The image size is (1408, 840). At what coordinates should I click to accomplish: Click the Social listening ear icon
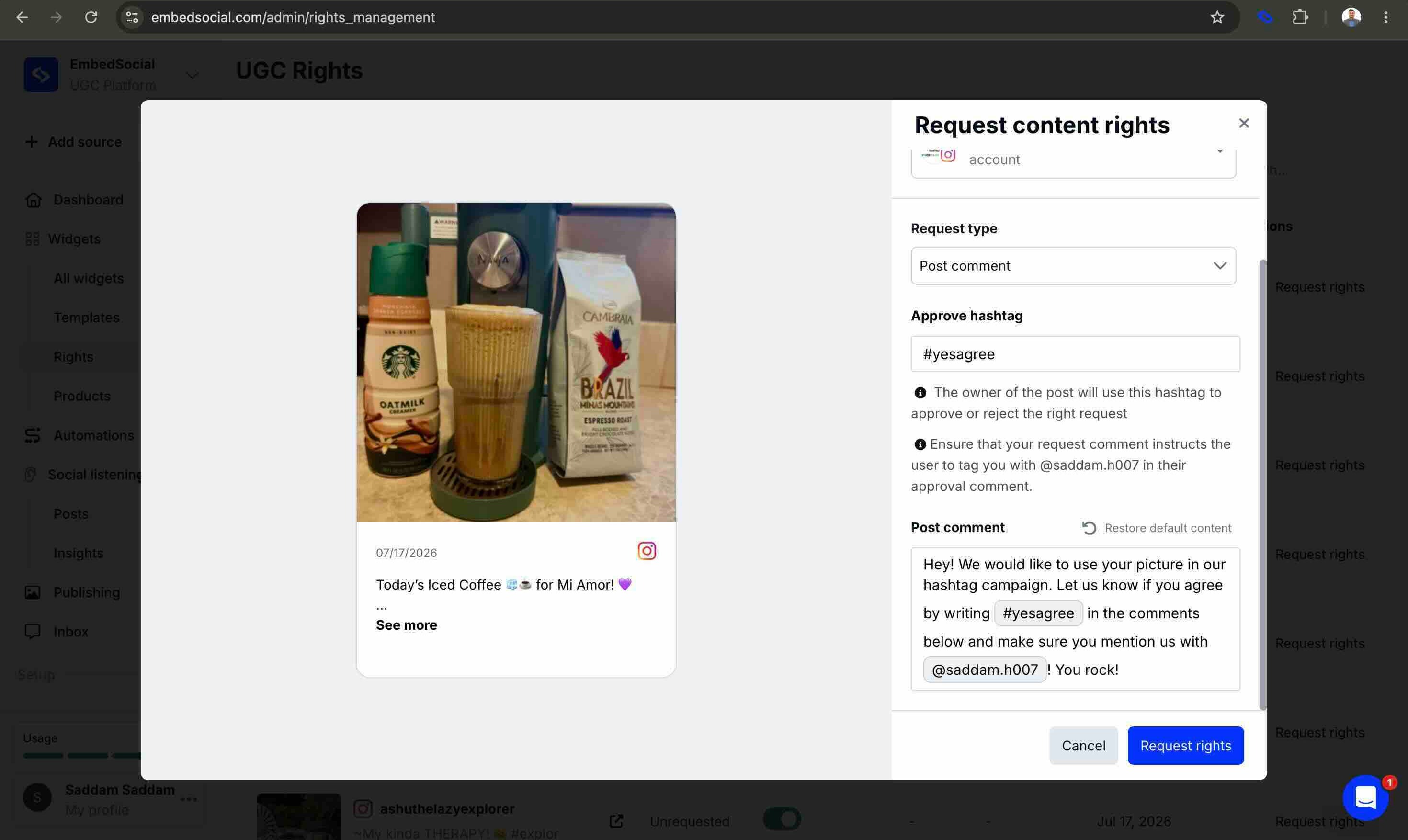coord(31,474)
